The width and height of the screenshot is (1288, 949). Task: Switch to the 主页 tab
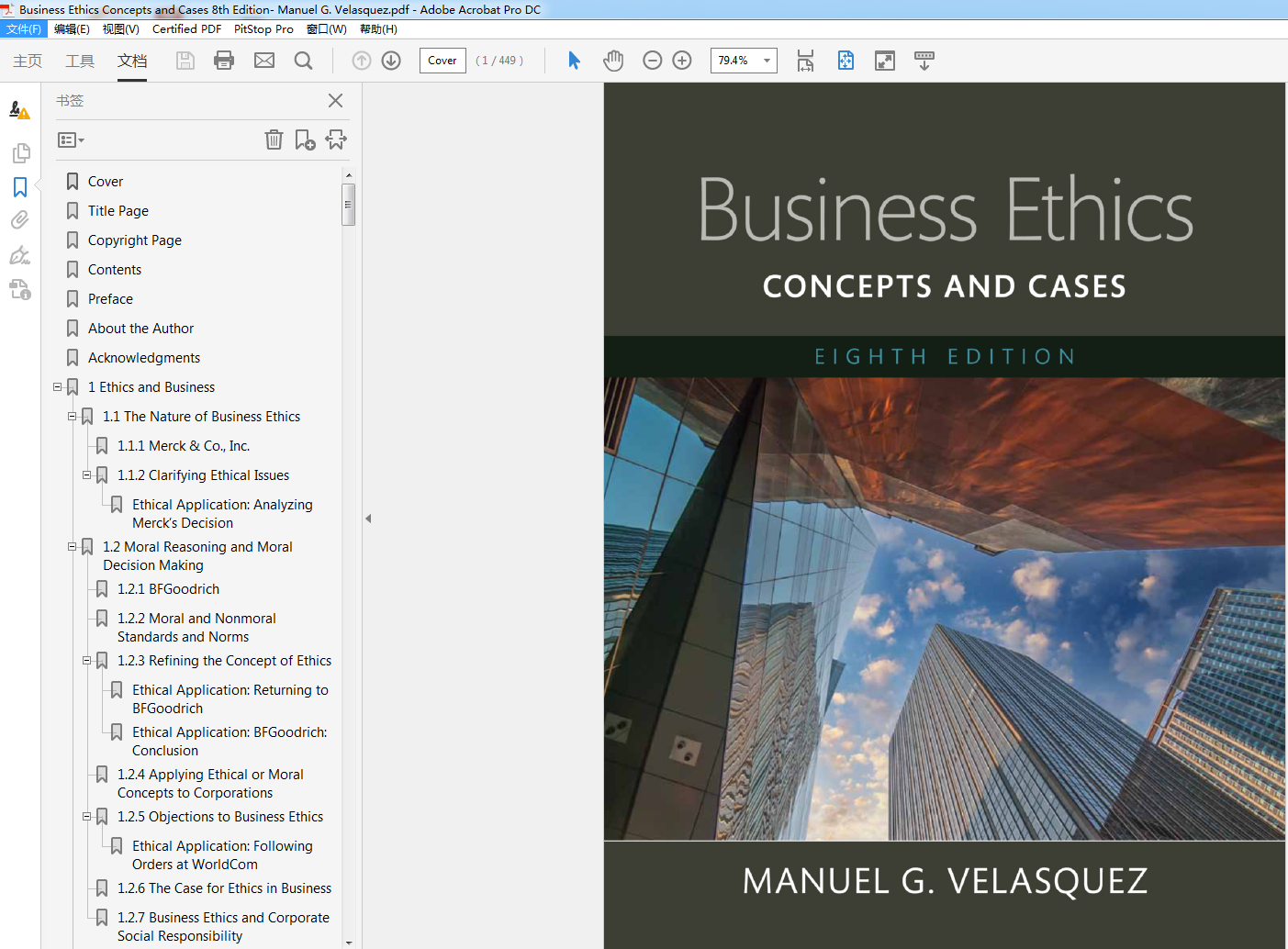click(28, 61)
